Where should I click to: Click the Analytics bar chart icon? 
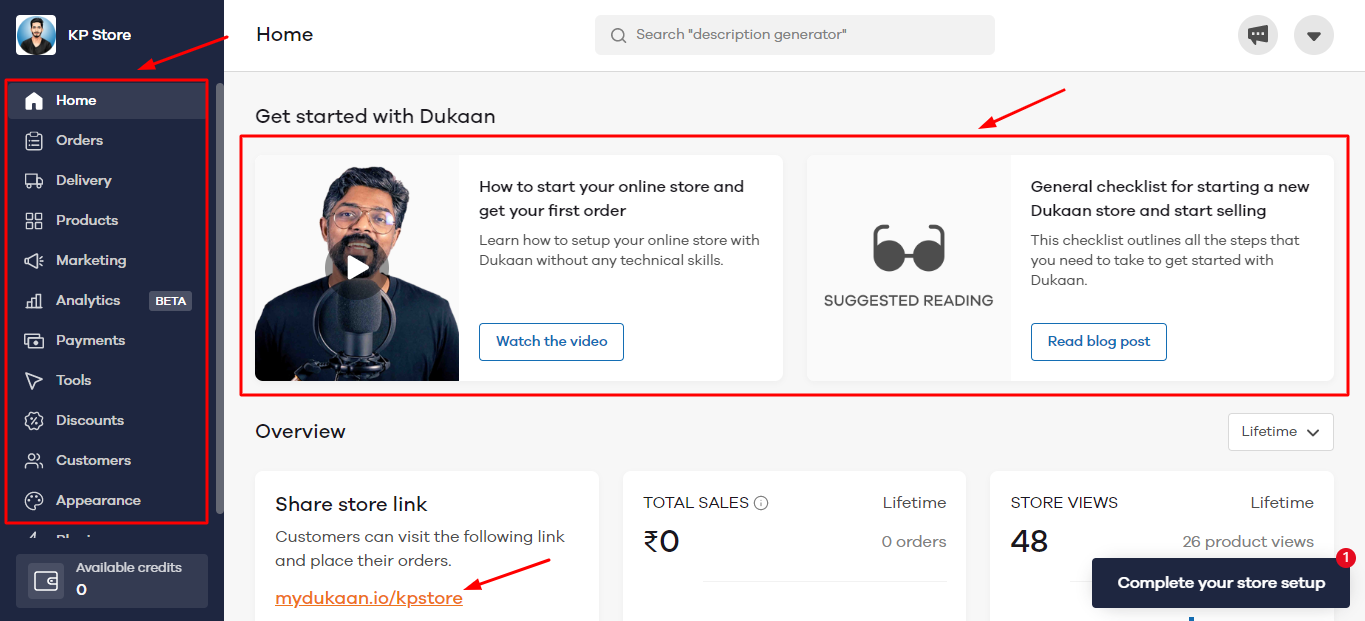click(34, 301)
